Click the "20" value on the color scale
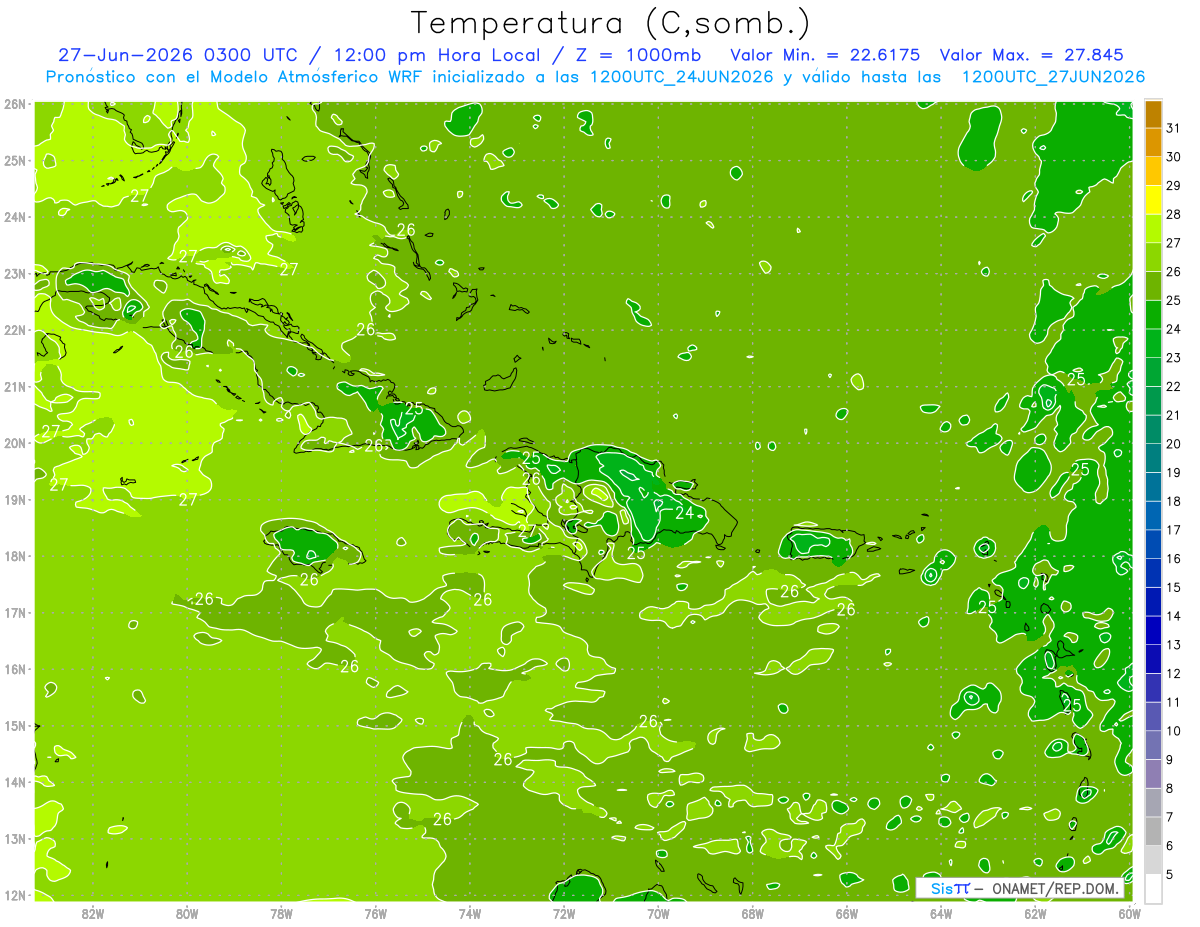The width and height of the screenshot is (1200, 927). [1173, 444]
